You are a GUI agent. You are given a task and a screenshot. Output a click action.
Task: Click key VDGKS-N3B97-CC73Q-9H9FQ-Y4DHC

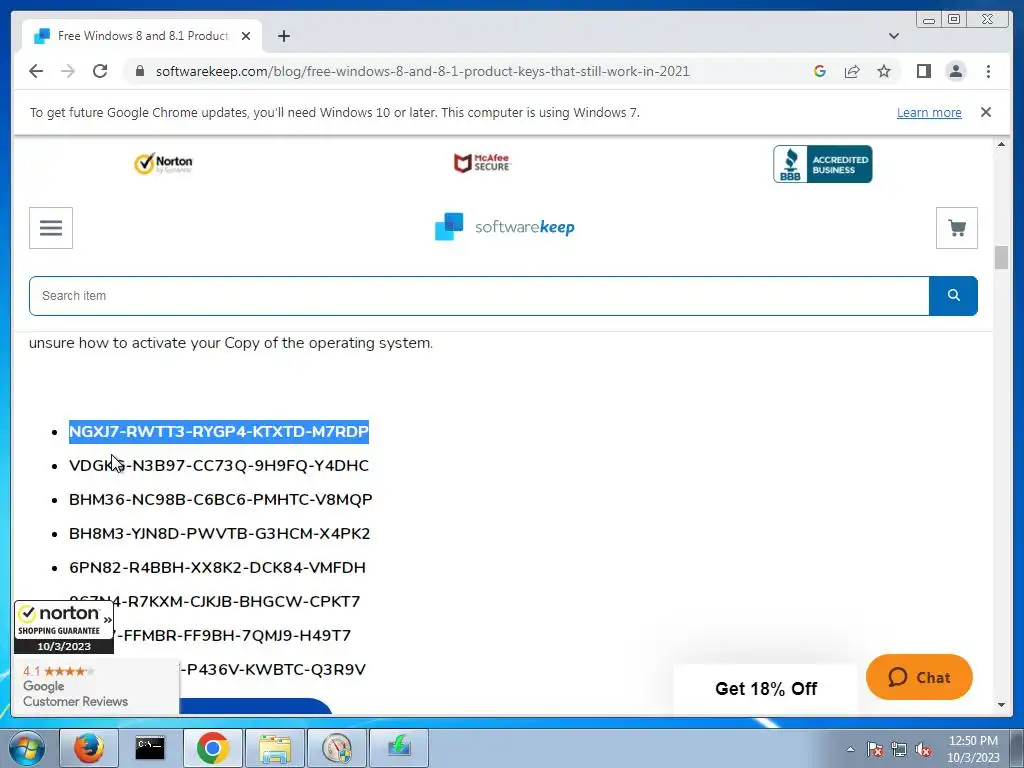pos(219,466)
